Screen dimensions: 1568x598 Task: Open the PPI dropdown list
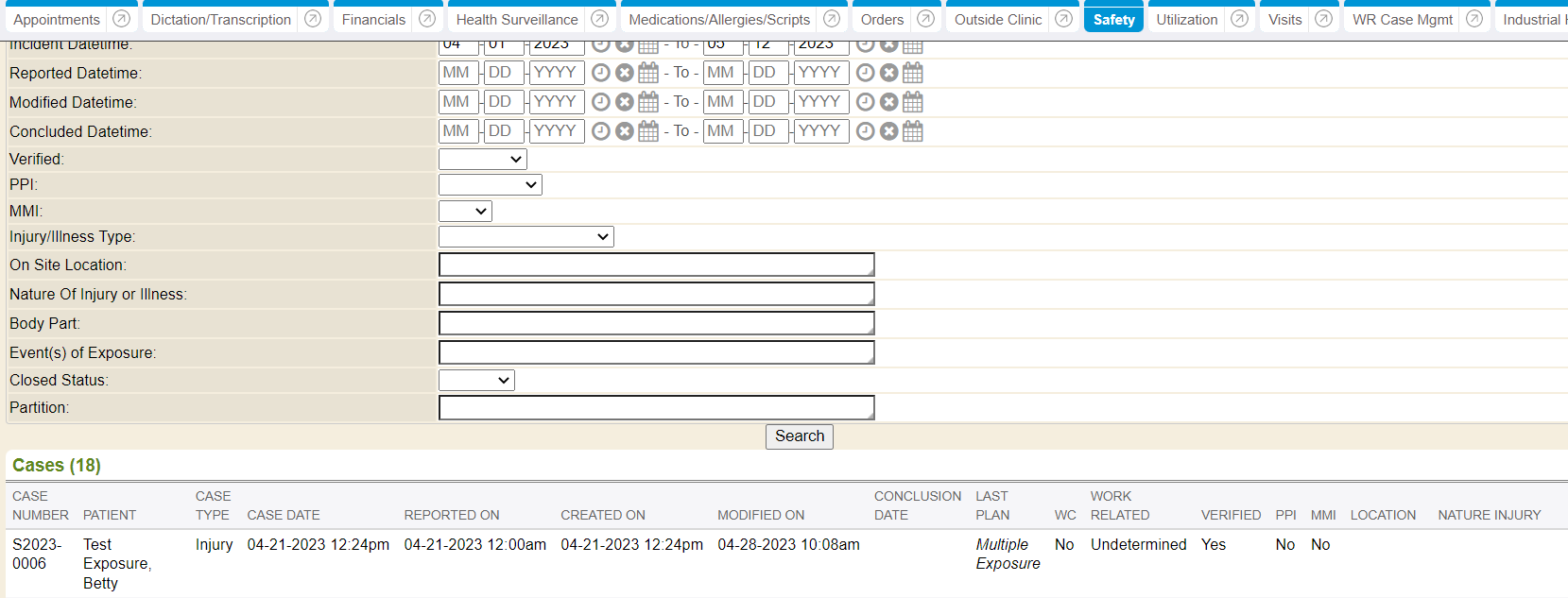tap(490, 185)
